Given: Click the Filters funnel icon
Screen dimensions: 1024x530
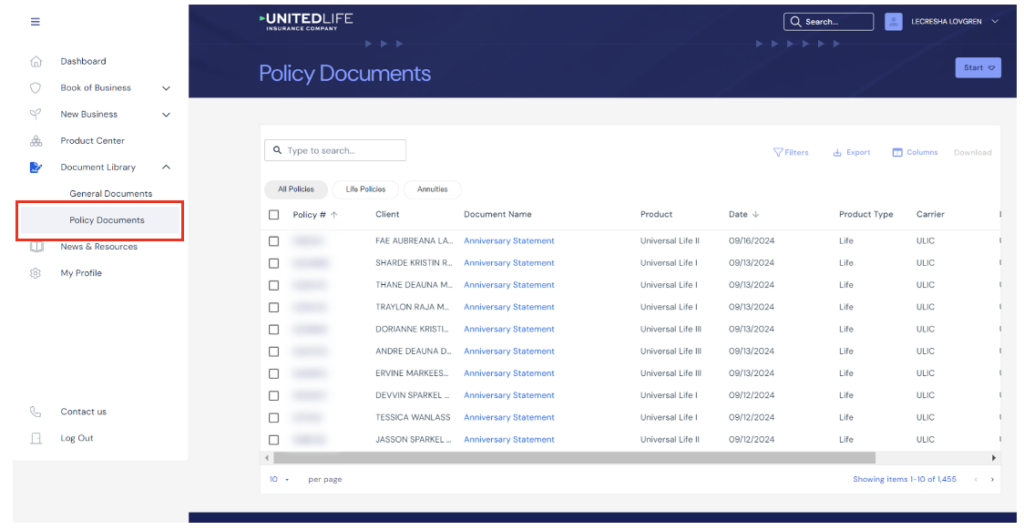Looking at the screenshot, I should click(777, 153).
